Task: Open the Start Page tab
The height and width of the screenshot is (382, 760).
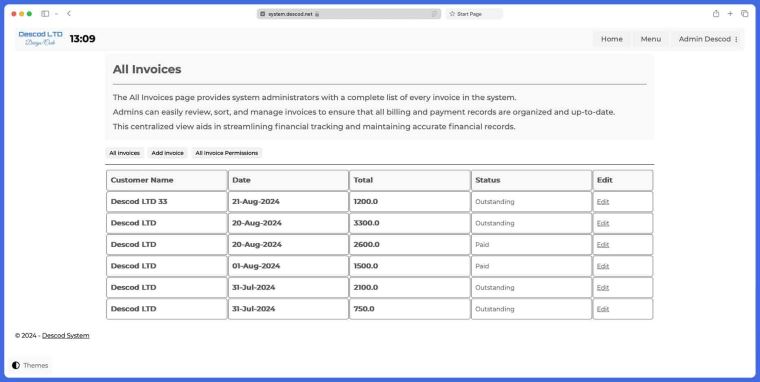Action: [x=474, y=14]
